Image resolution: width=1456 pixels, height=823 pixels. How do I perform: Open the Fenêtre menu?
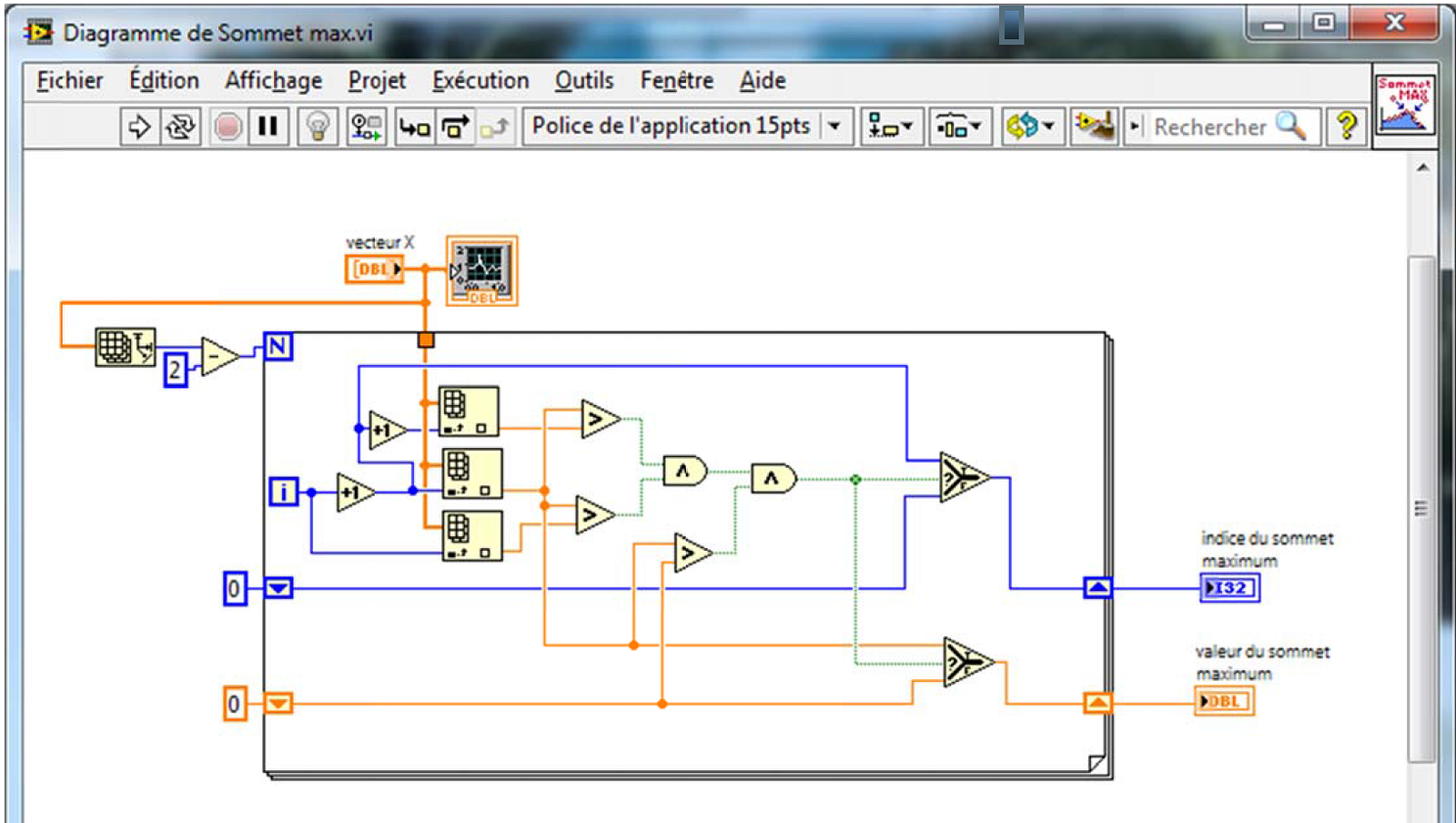(677, 81)
